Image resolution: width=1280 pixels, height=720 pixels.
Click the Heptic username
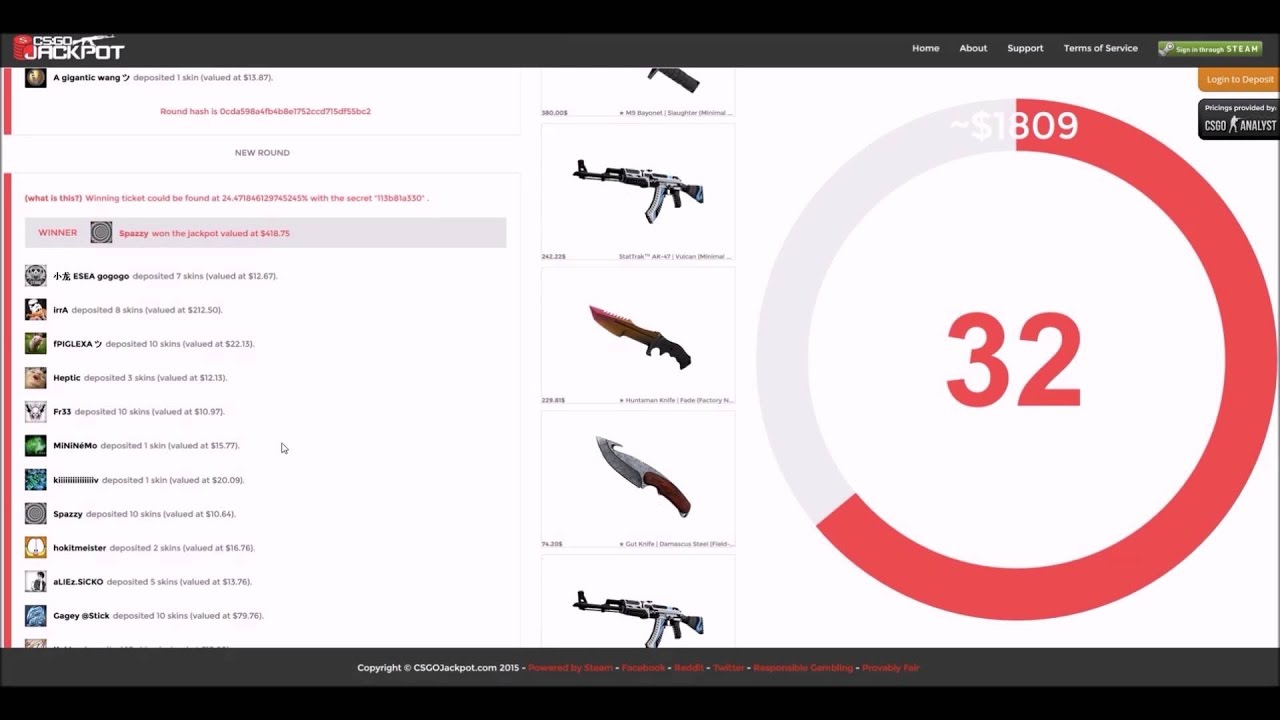click(x=66, y=378)
